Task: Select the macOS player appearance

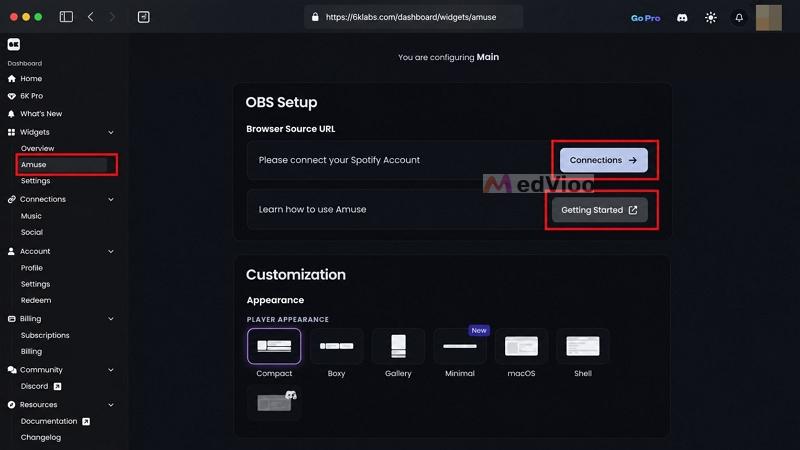Action: coord(521,346)
